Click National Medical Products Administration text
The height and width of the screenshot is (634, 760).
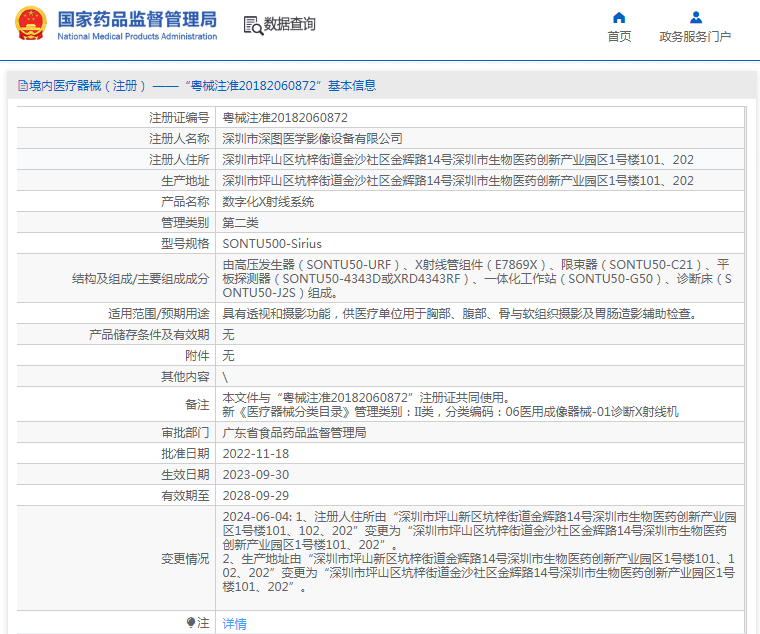tap(137, 36)
